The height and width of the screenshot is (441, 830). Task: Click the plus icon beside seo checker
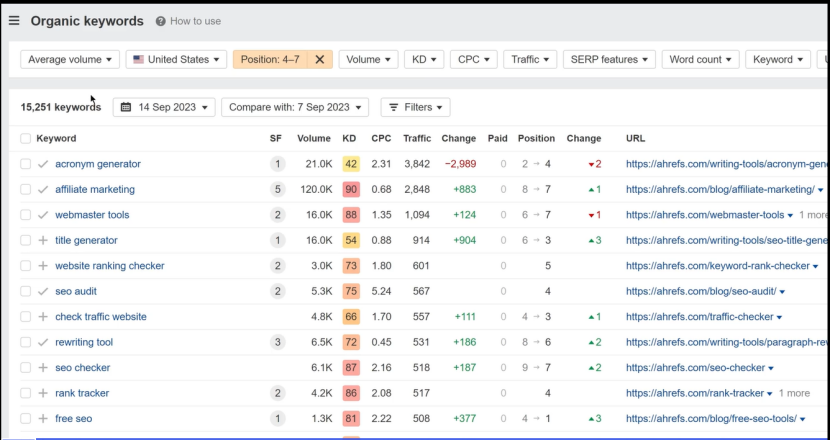[x=43, y=367]
